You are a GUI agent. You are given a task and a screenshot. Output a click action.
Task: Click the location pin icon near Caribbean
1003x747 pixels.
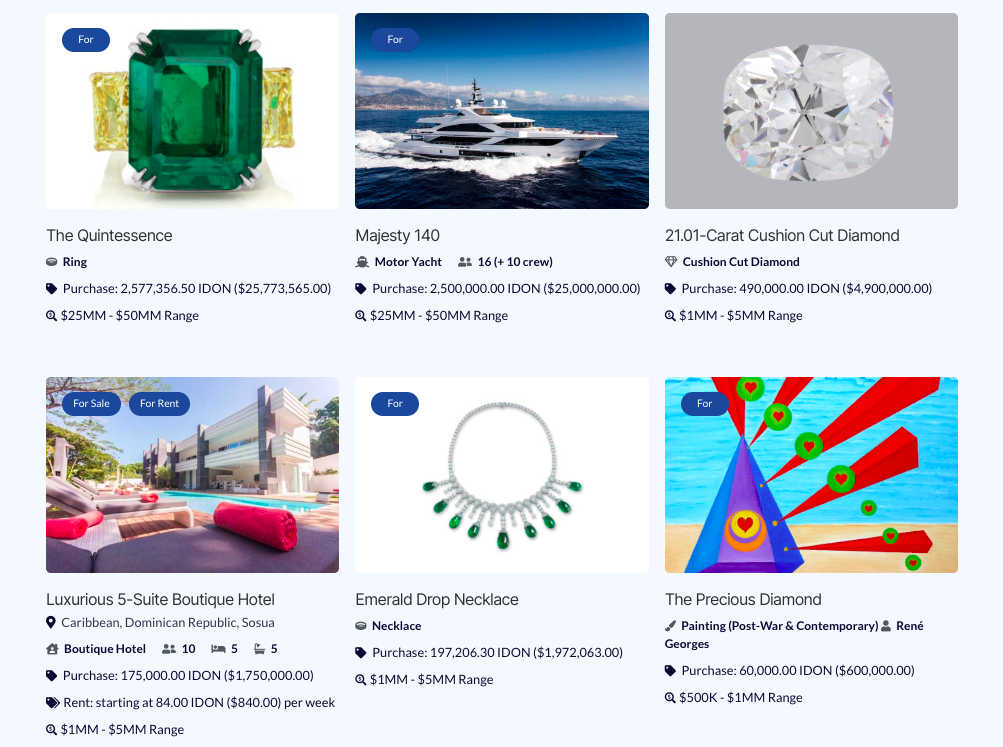(x=51, y=622)
